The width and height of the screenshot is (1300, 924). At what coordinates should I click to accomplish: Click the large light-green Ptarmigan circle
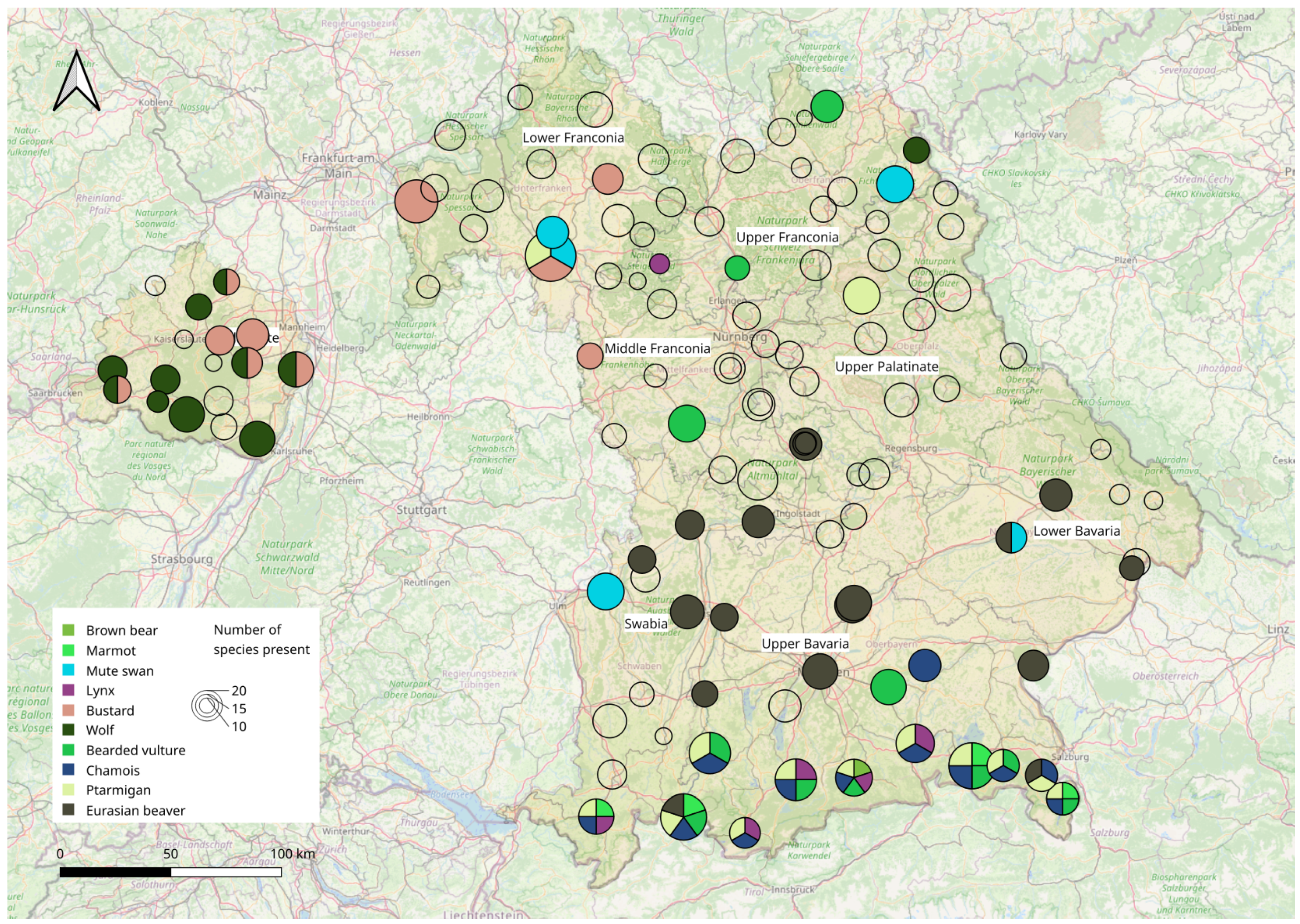pos(862,295)
